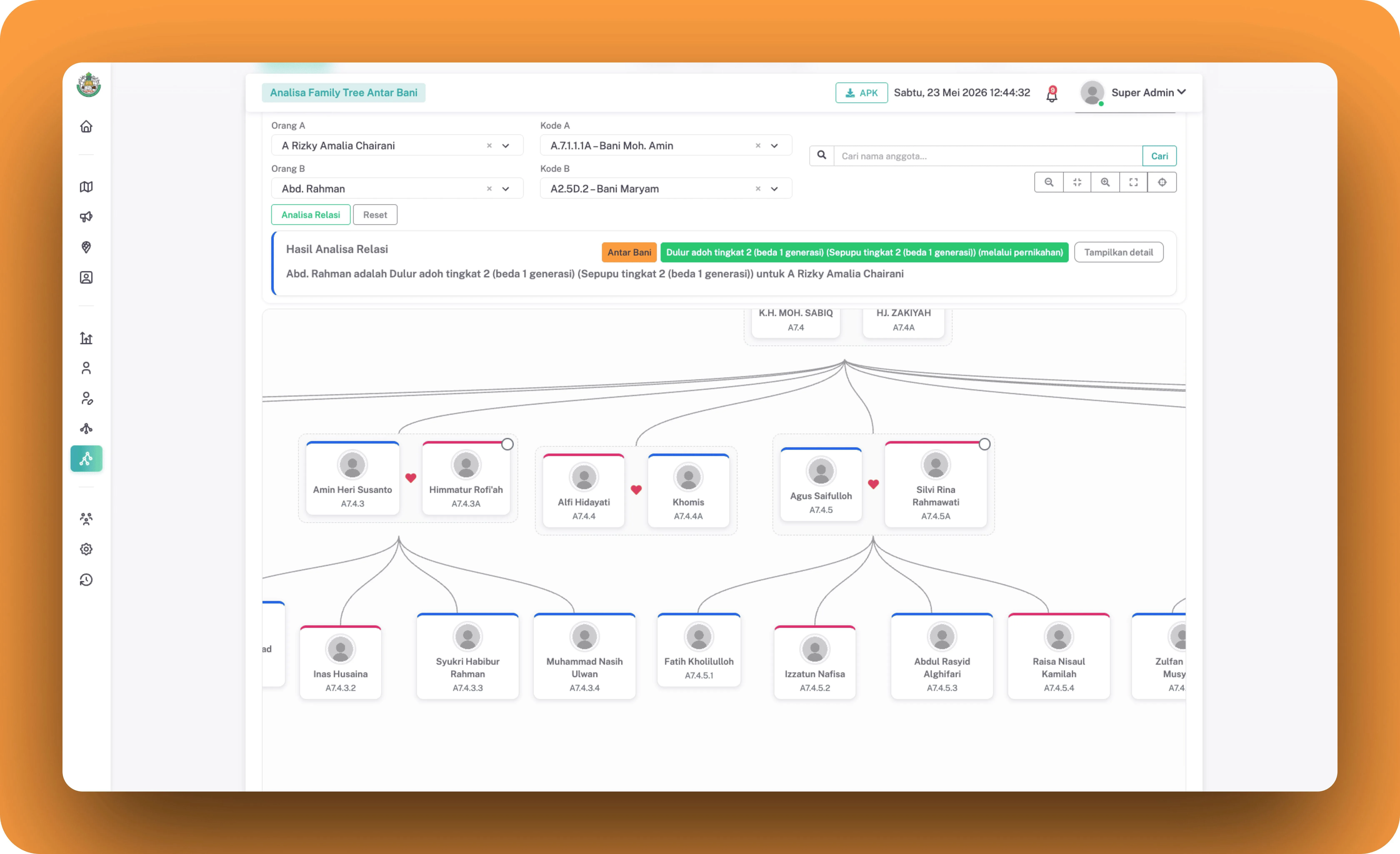This screenshot has height=854, width=1400.
Task: Open the bar chart statistics icon
Action: coord(86,338)
